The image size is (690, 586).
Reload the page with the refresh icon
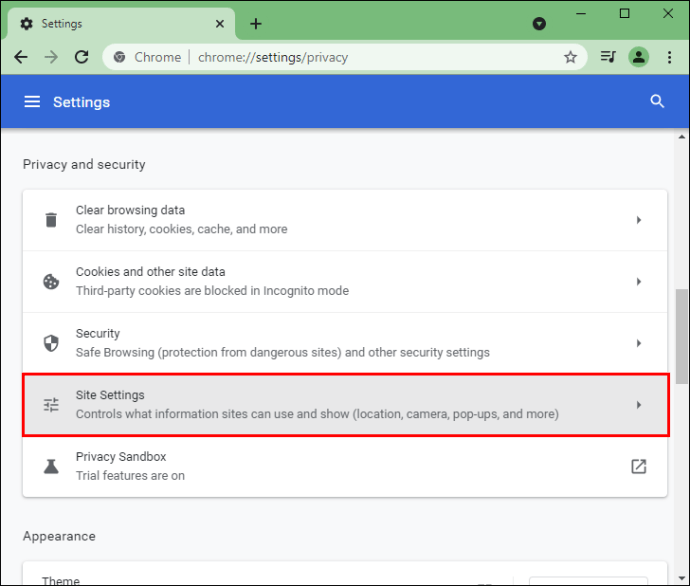82,57
